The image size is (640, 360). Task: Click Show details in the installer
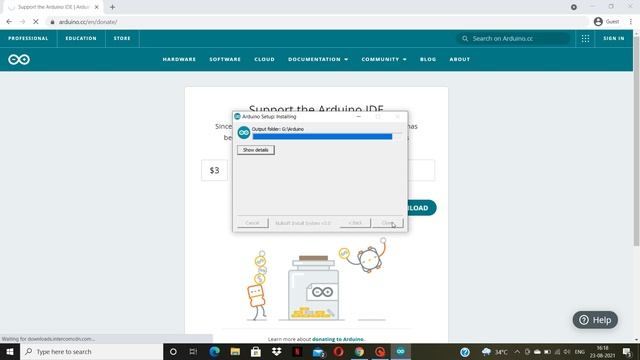256,150
